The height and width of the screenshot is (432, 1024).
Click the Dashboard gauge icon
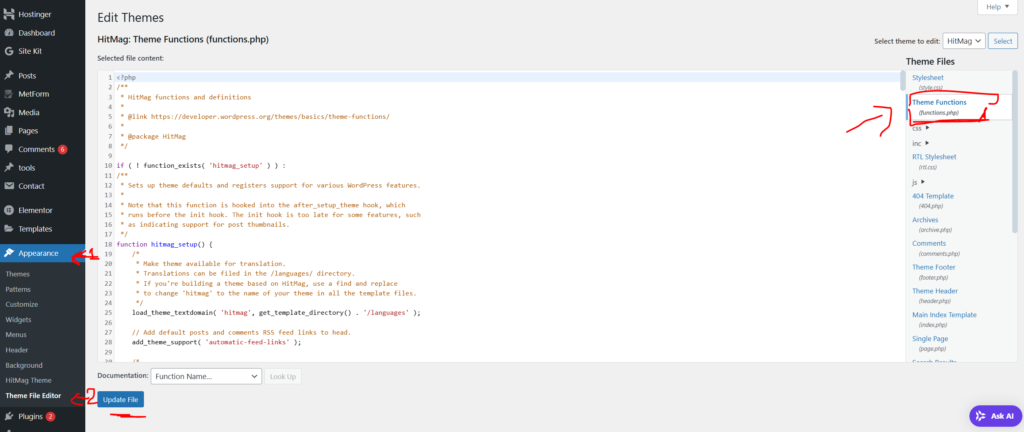[x=9, y=33]
